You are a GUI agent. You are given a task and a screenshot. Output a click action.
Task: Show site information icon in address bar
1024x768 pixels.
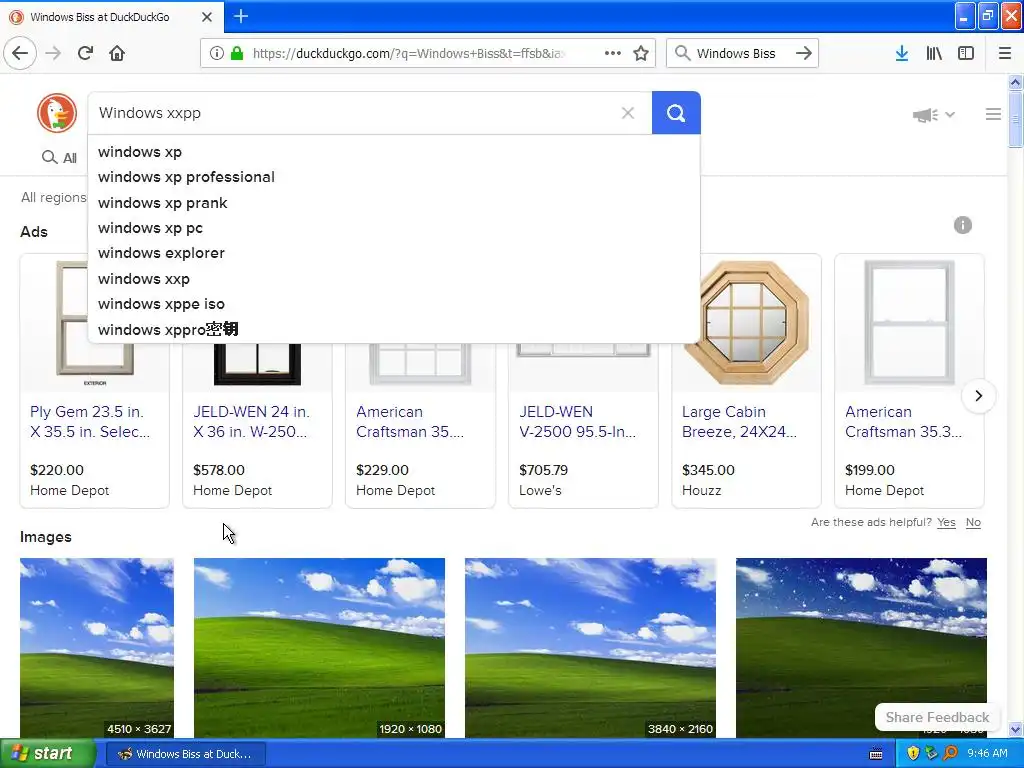pos(216,53)
